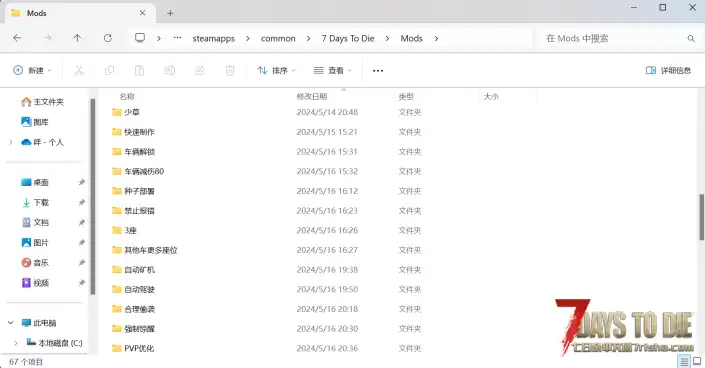Select the 快速制作 folder
The image size is (705, 368).
[133, 132]
